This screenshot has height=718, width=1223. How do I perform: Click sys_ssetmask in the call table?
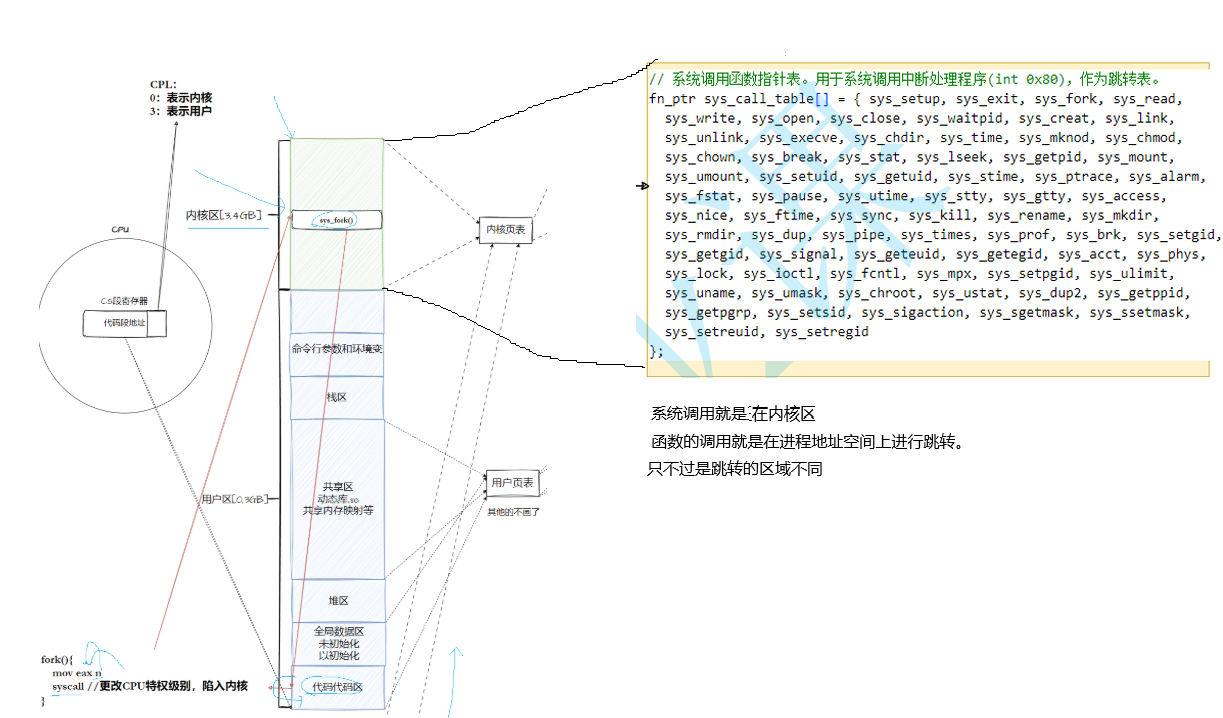[1139, 313]
